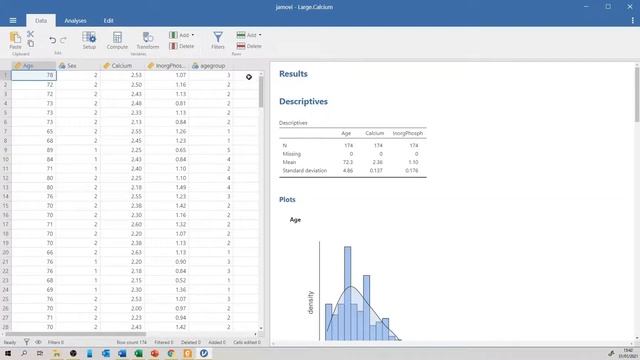Click the Redo arrow
This screenshot has width=640, height=360.
coord(63,40)
